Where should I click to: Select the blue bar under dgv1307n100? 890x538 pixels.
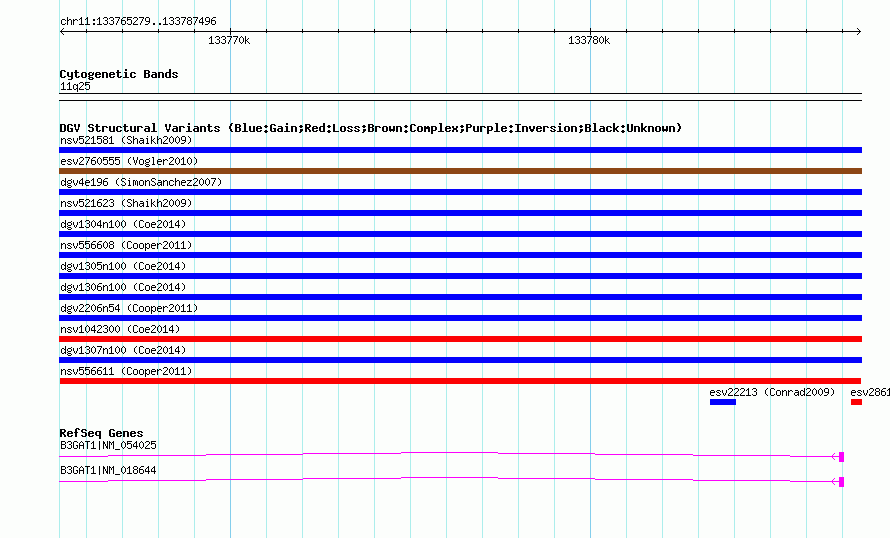460,360
